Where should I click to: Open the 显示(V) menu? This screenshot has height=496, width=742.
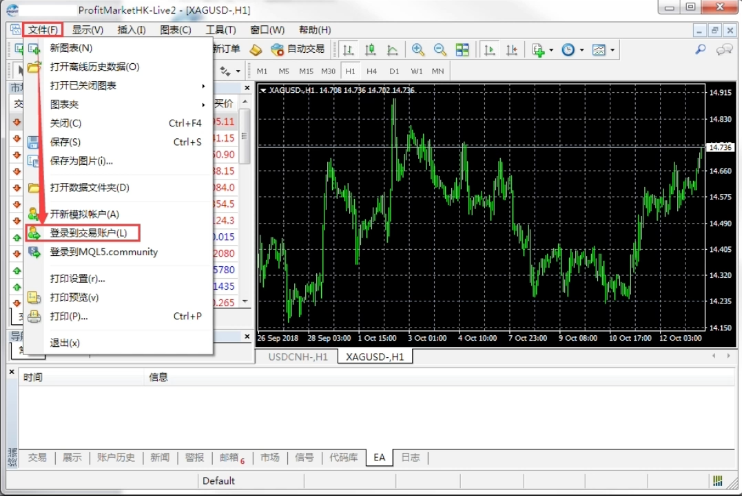point(87,30)
